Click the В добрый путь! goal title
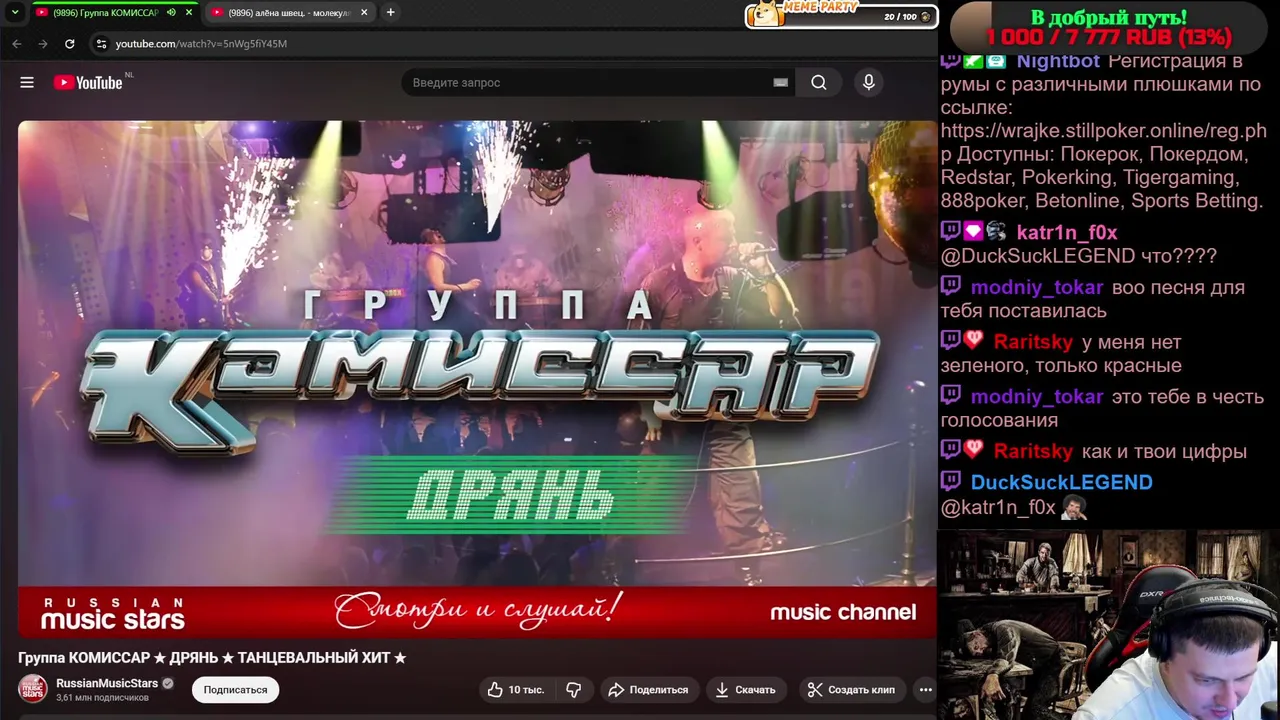 pos(1108,17)
